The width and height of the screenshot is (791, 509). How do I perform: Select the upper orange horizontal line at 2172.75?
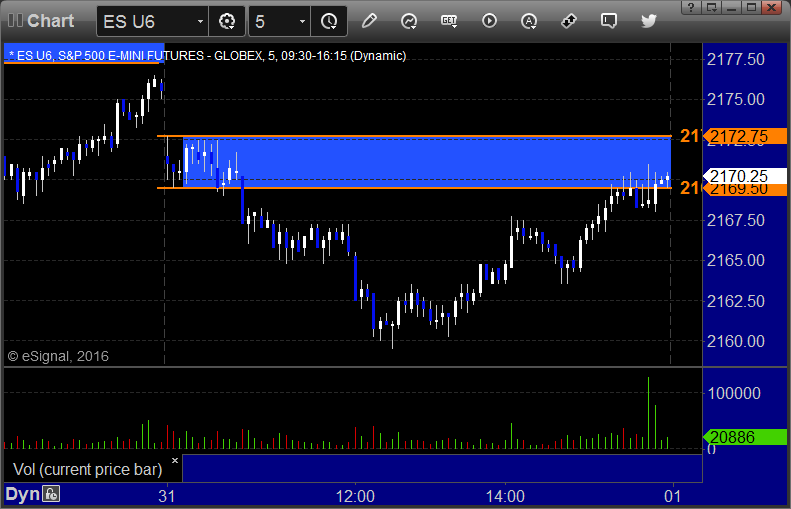point(414,136)
